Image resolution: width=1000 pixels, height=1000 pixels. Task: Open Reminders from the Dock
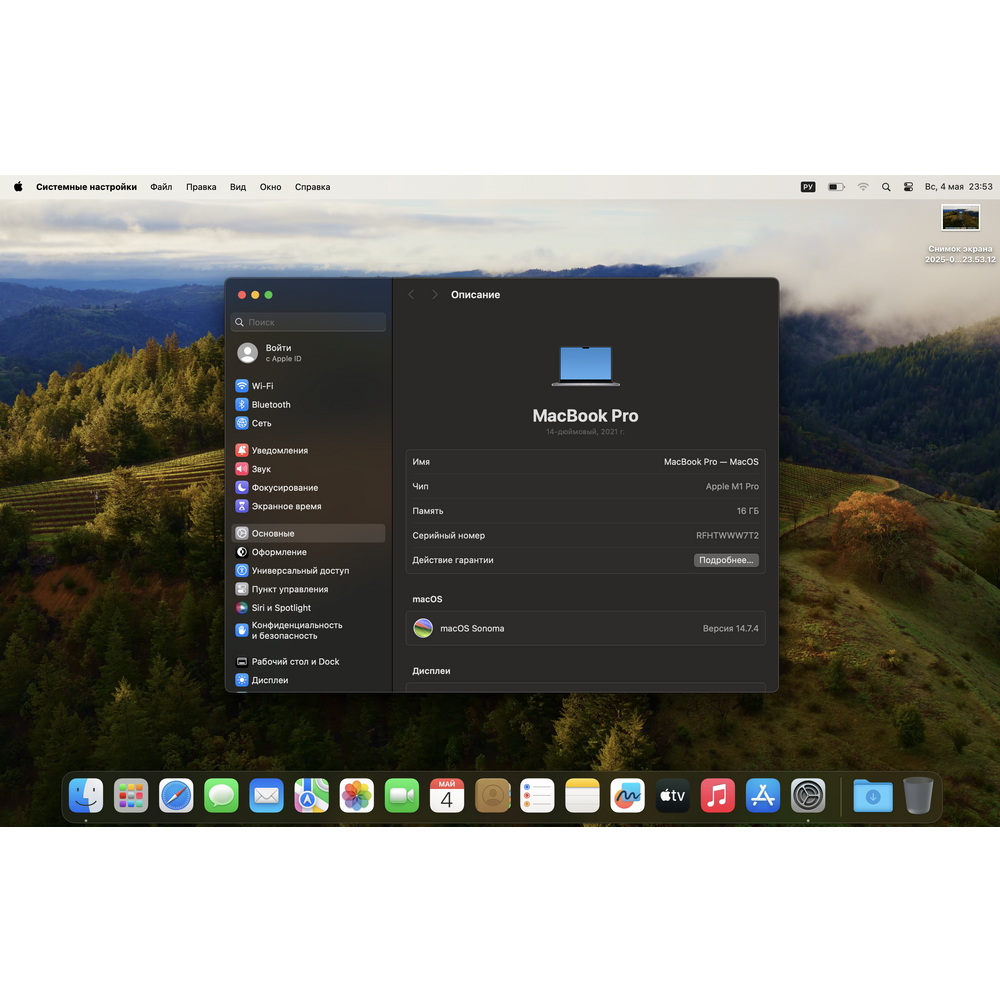click(537, 795)
